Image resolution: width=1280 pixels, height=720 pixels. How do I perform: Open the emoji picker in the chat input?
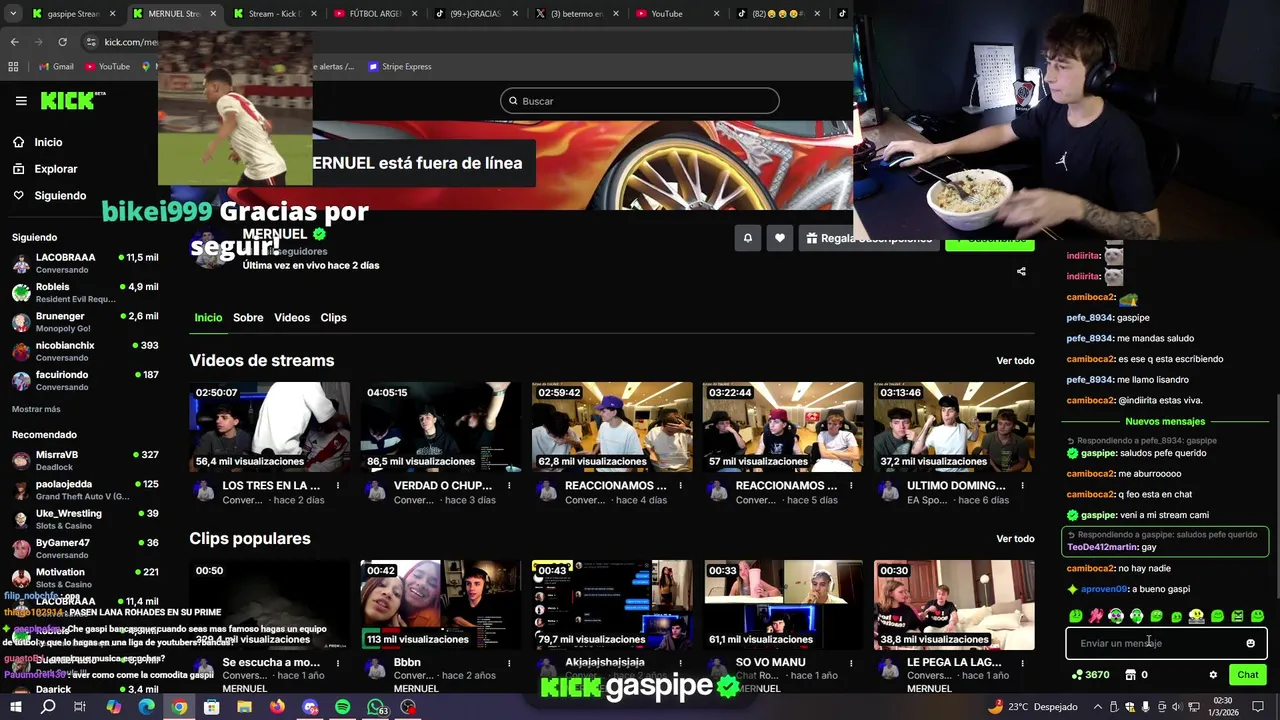pyautogui.click(x=1250, y=643)
